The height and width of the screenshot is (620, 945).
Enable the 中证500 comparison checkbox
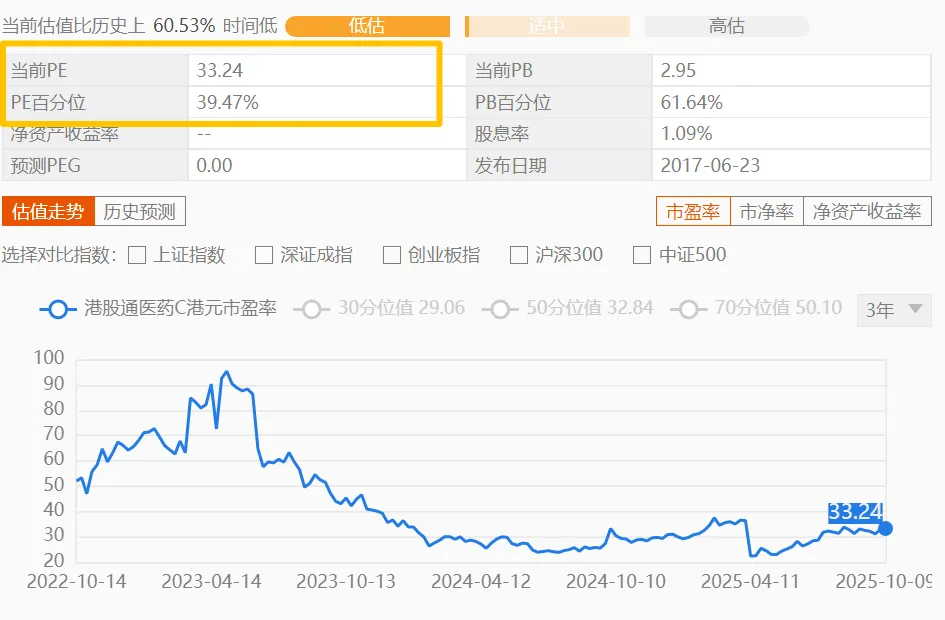pos(642,255)
